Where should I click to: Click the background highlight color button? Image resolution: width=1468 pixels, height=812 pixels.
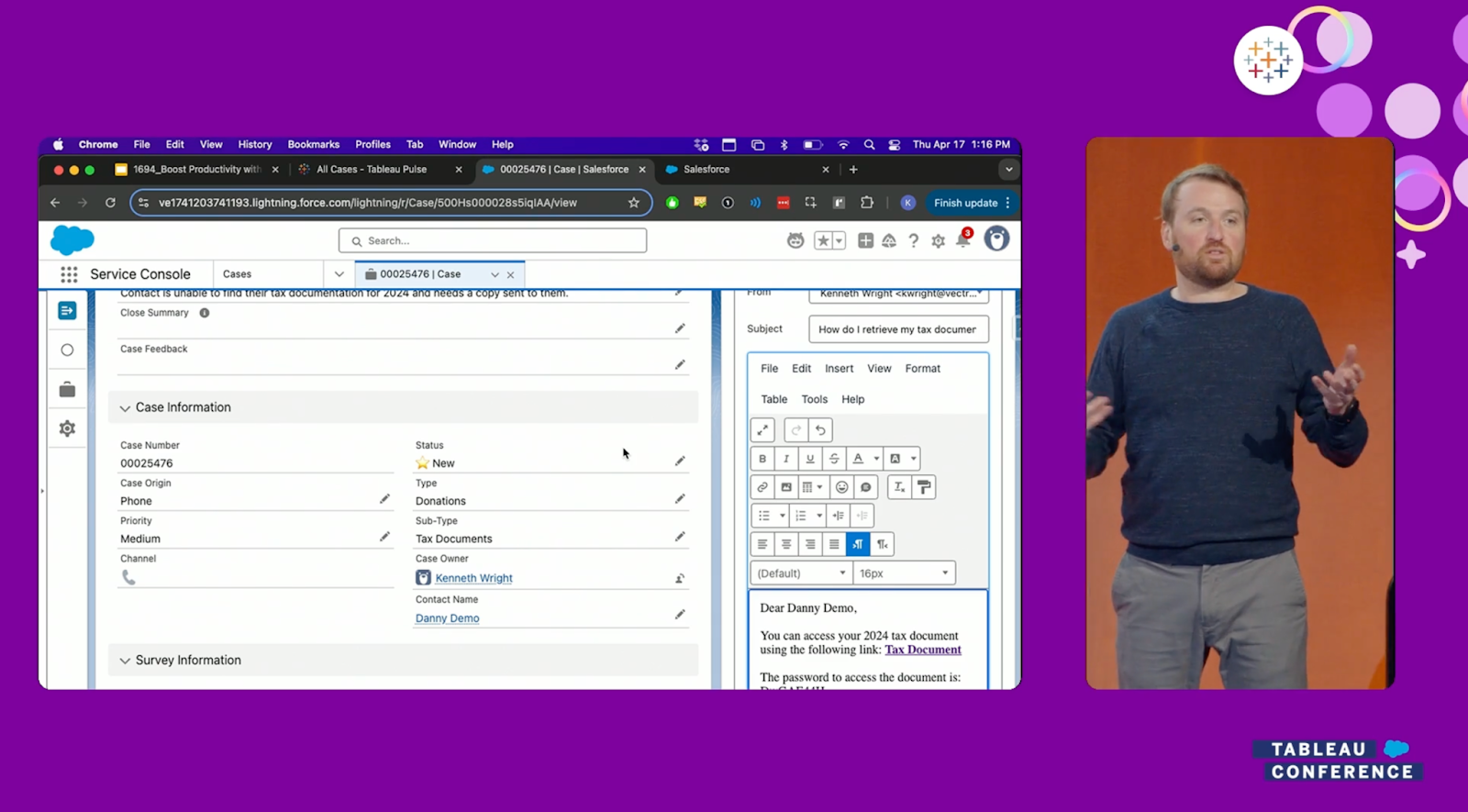[x=895, y=459]
